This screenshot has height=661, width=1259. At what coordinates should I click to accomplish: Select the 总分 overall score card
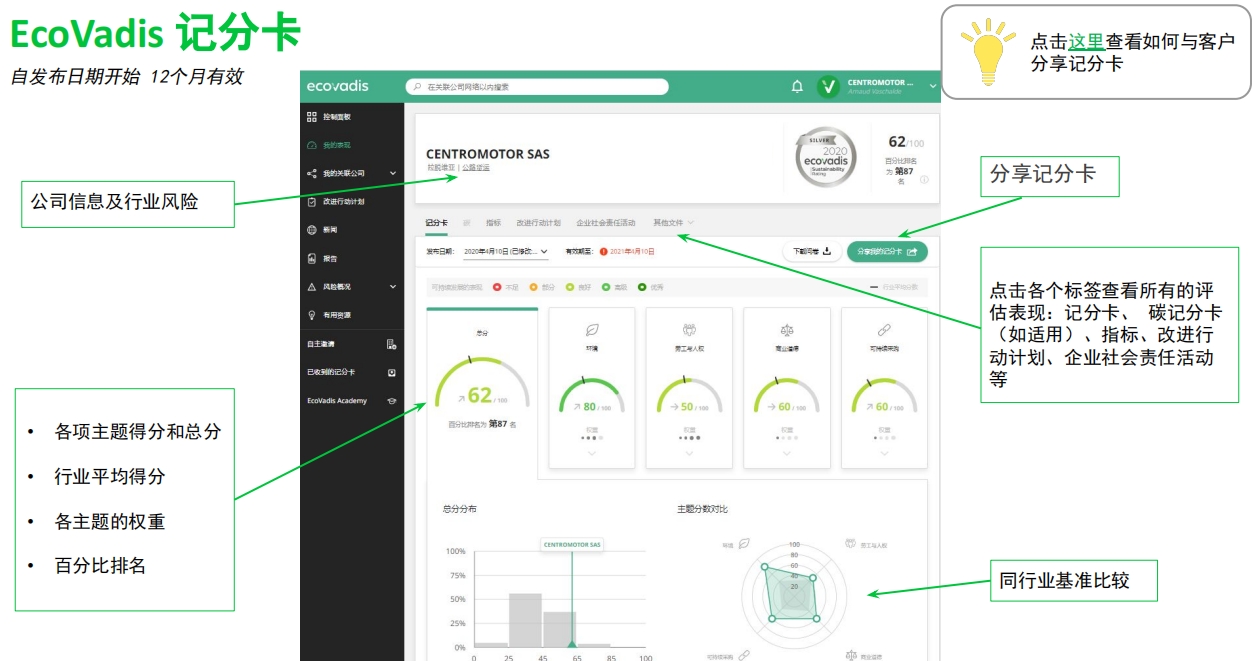[482, 392]
